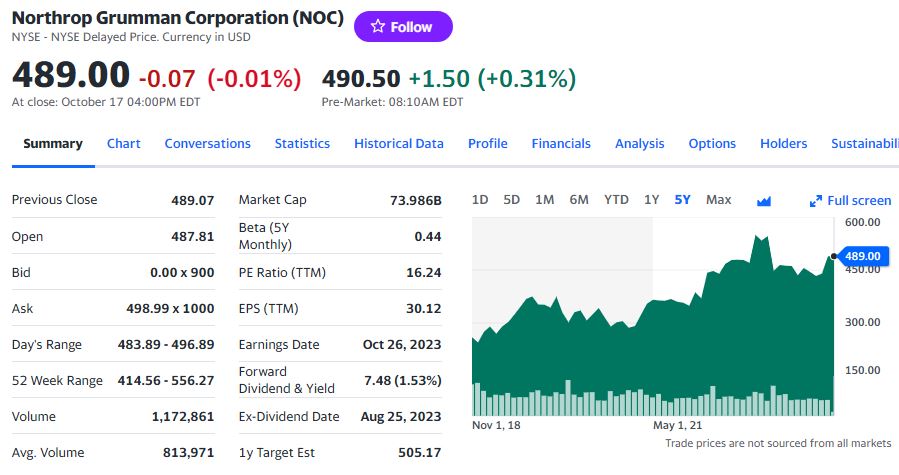This screenshot has height=475, width=899.
Task: Open the Statistics tab
Action: [x=302, y=143]
